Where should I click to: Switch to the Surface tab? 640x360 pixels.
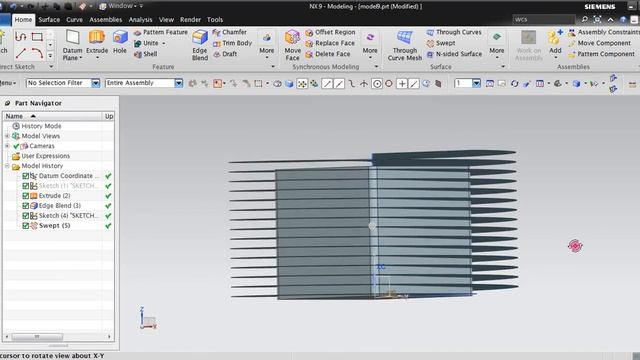coord(49,20)
